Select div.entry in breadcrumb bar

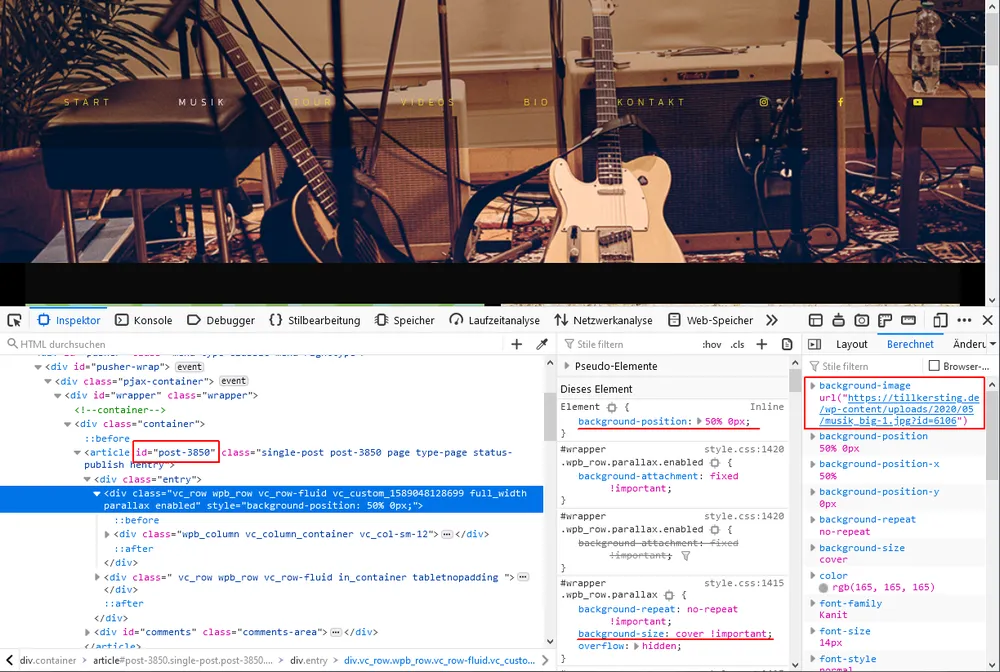point(309,661)
